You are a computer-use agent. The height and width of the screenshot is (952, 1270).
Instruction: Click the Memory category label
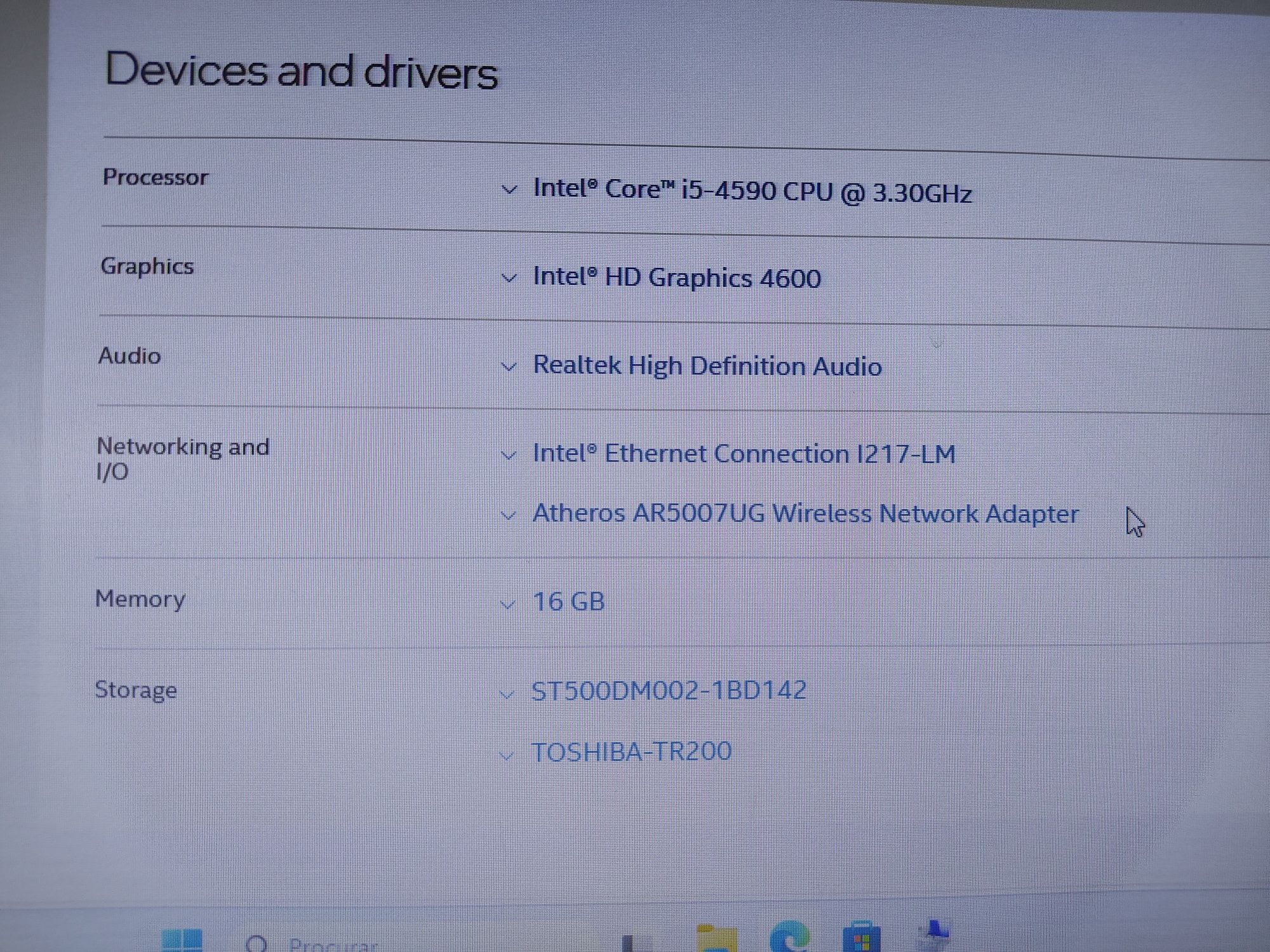pos(140,599)
